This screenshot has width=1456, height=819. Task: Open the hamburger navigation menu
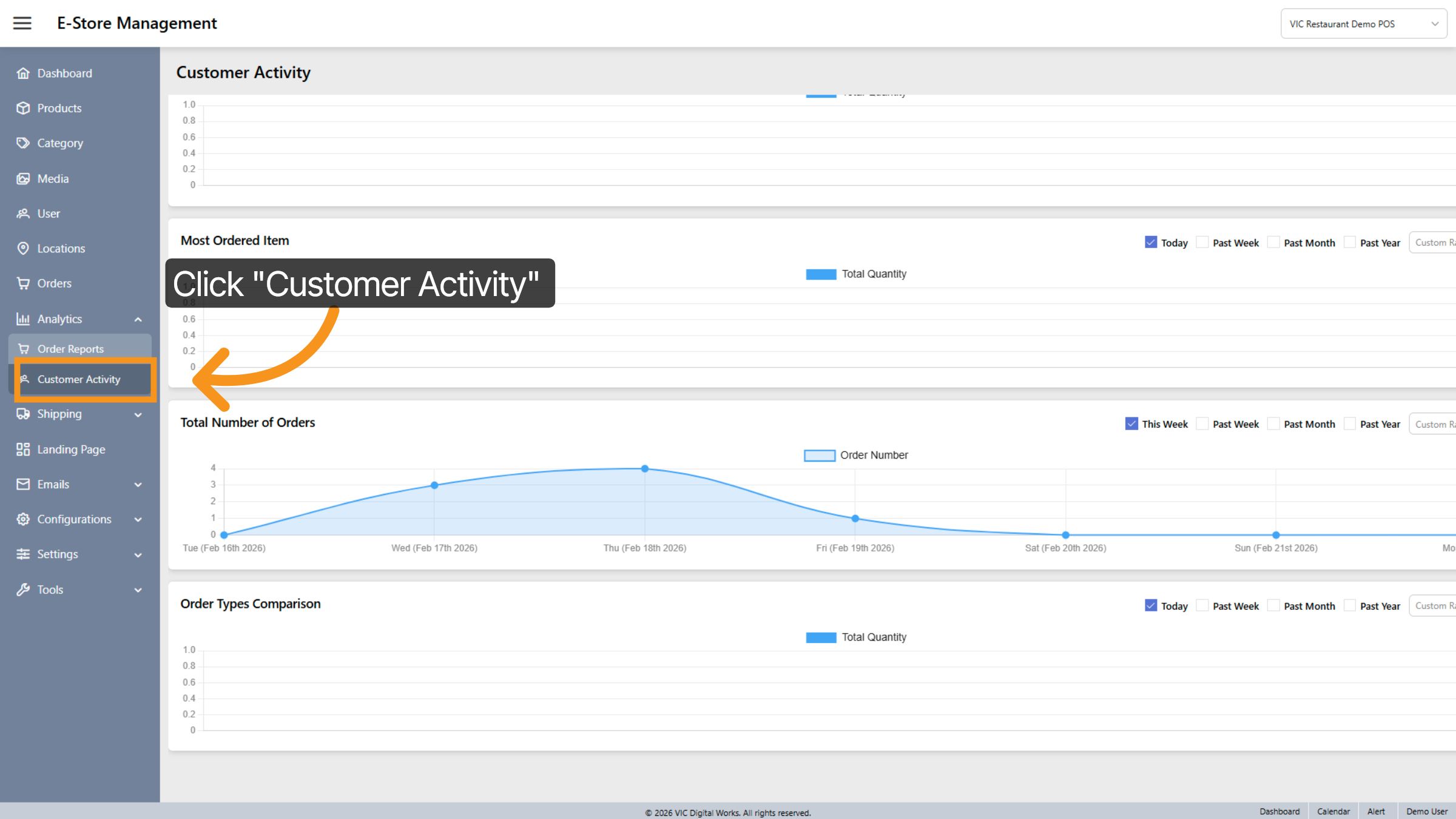(x=22, y=23)
